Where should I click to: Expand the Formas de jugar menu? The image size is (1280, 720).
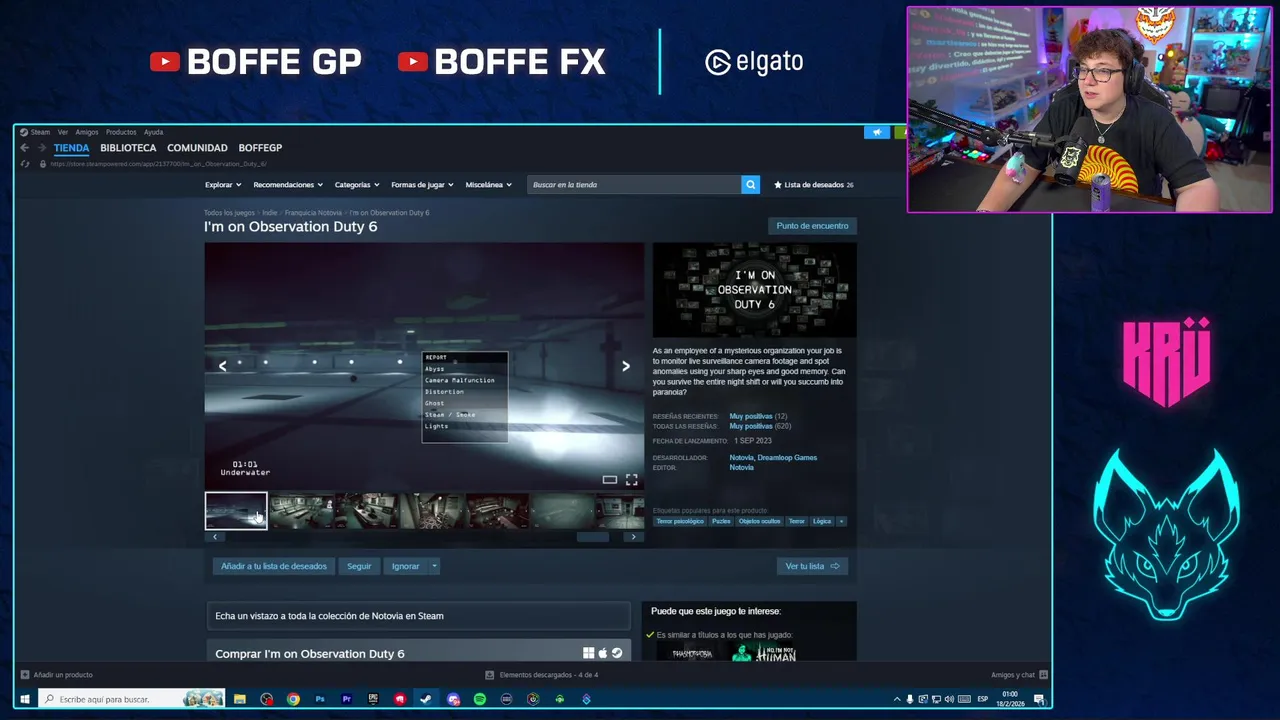tap(422, 185)
